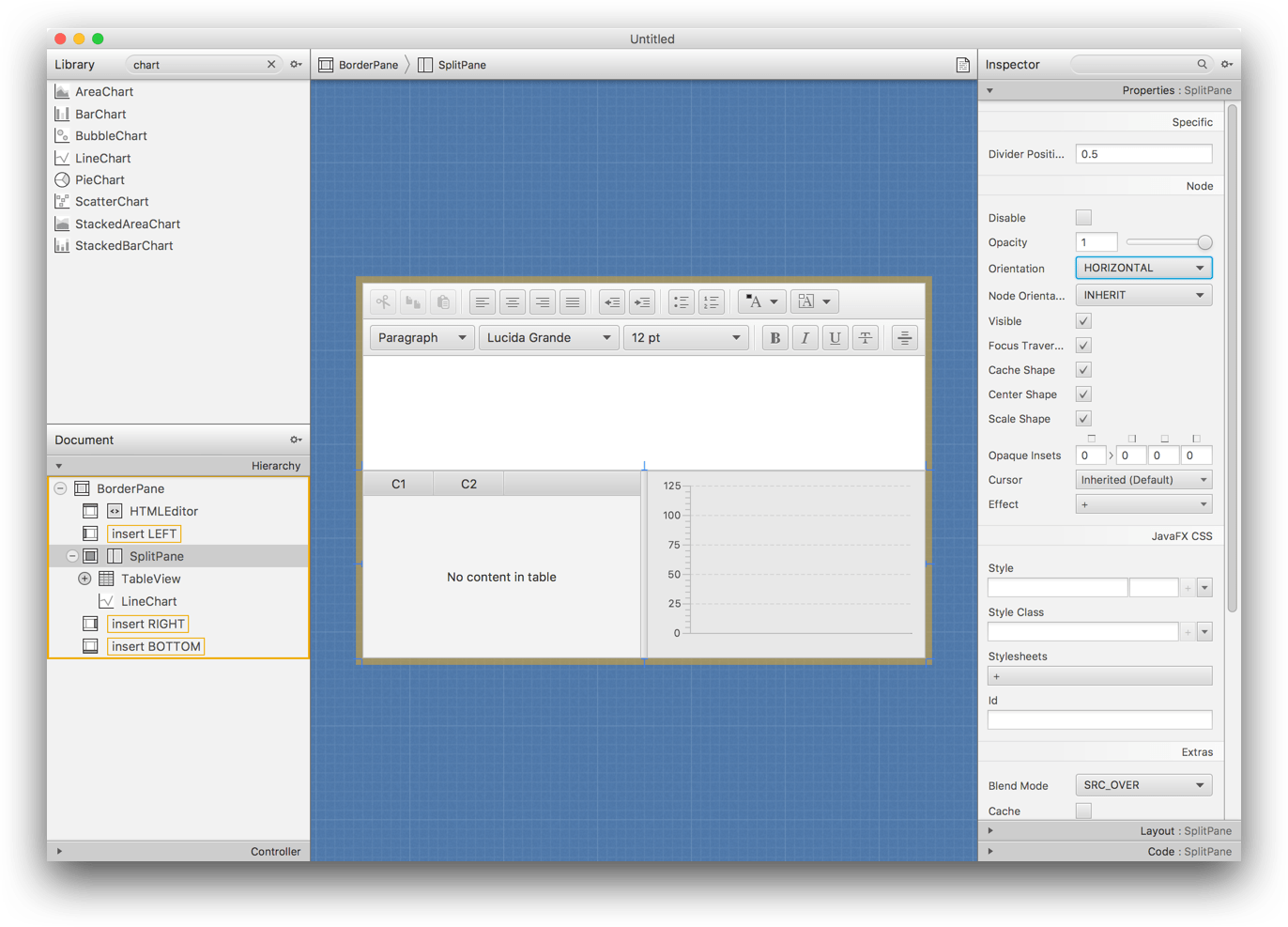Clear the Library search field
This screenshot has width=1288, height=927.
click(271, 65)
